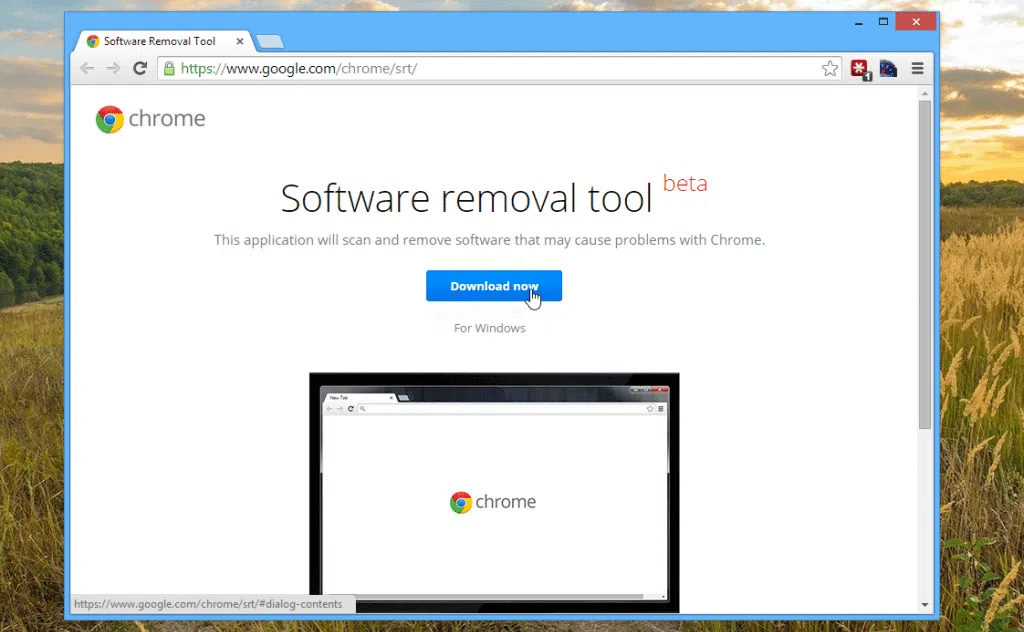The width and height of the screenshot is (1024, 632).
Task: Click the Chrome browser preview screenshot
Action: point(493,490)
